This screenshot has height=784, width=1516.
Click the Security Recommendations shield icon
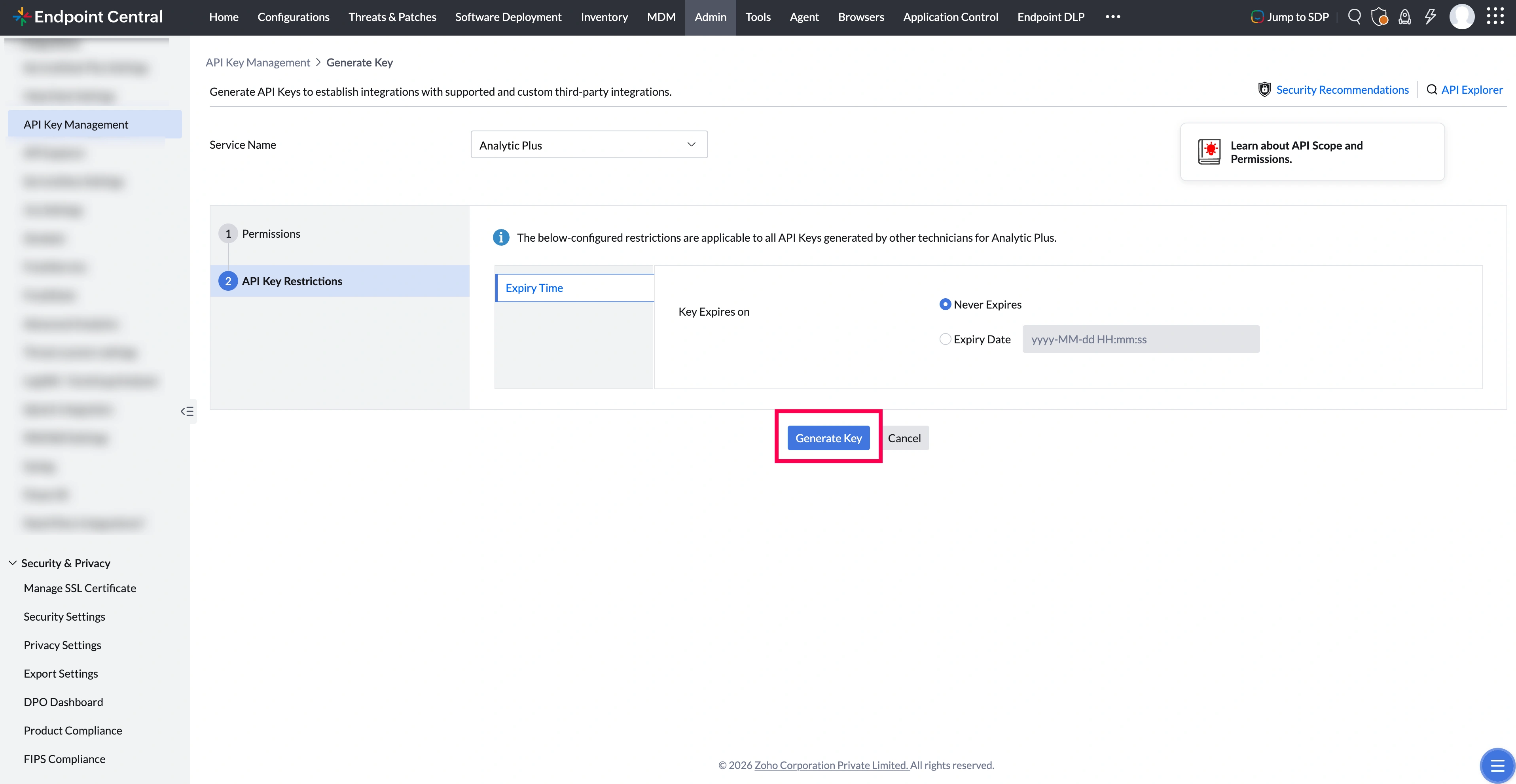coord(1265,89)
